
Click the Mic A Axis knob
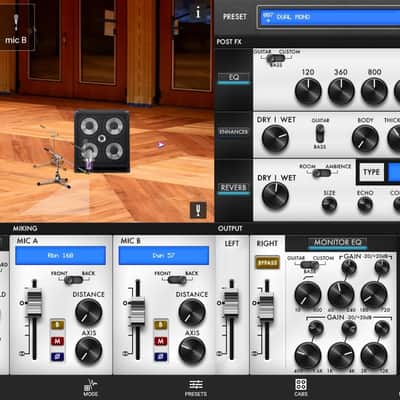88,350
